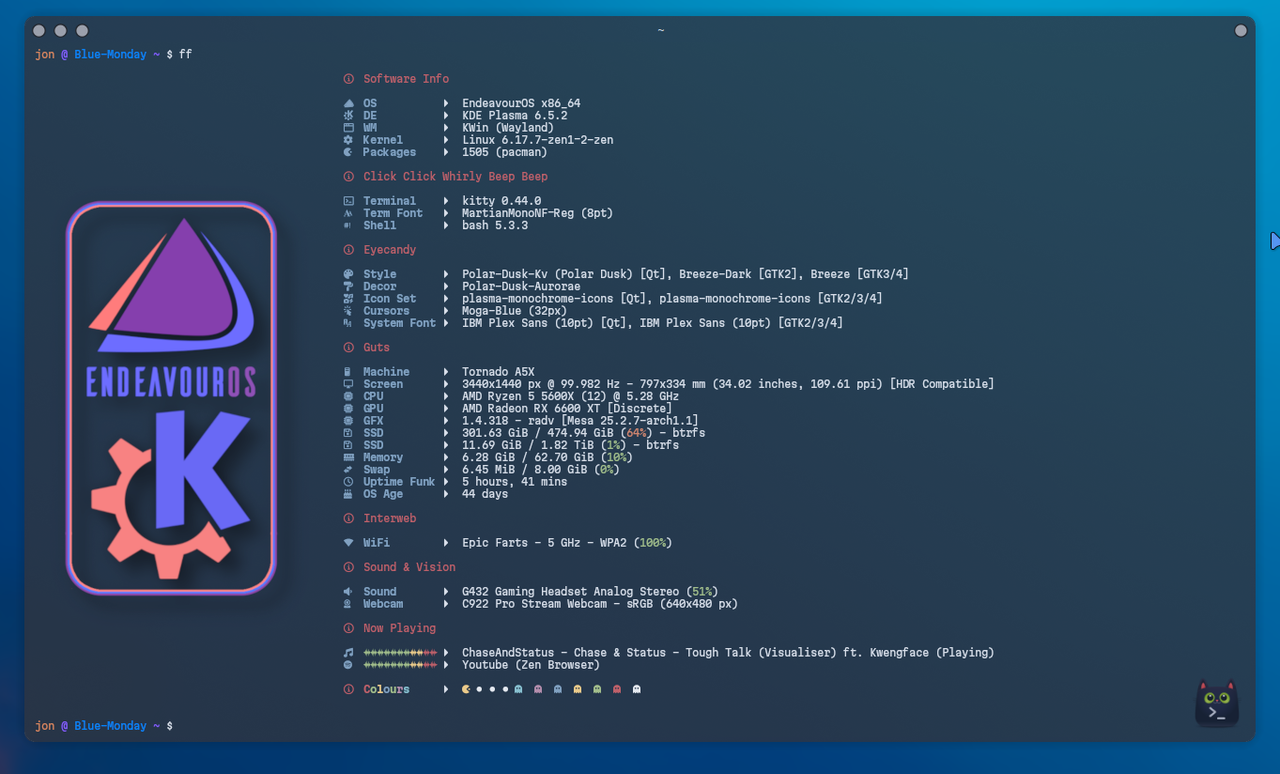Click the typed 'ff' command in first prompt
The height and width of the screenshot is (774, 1280).
coord(185,55)
